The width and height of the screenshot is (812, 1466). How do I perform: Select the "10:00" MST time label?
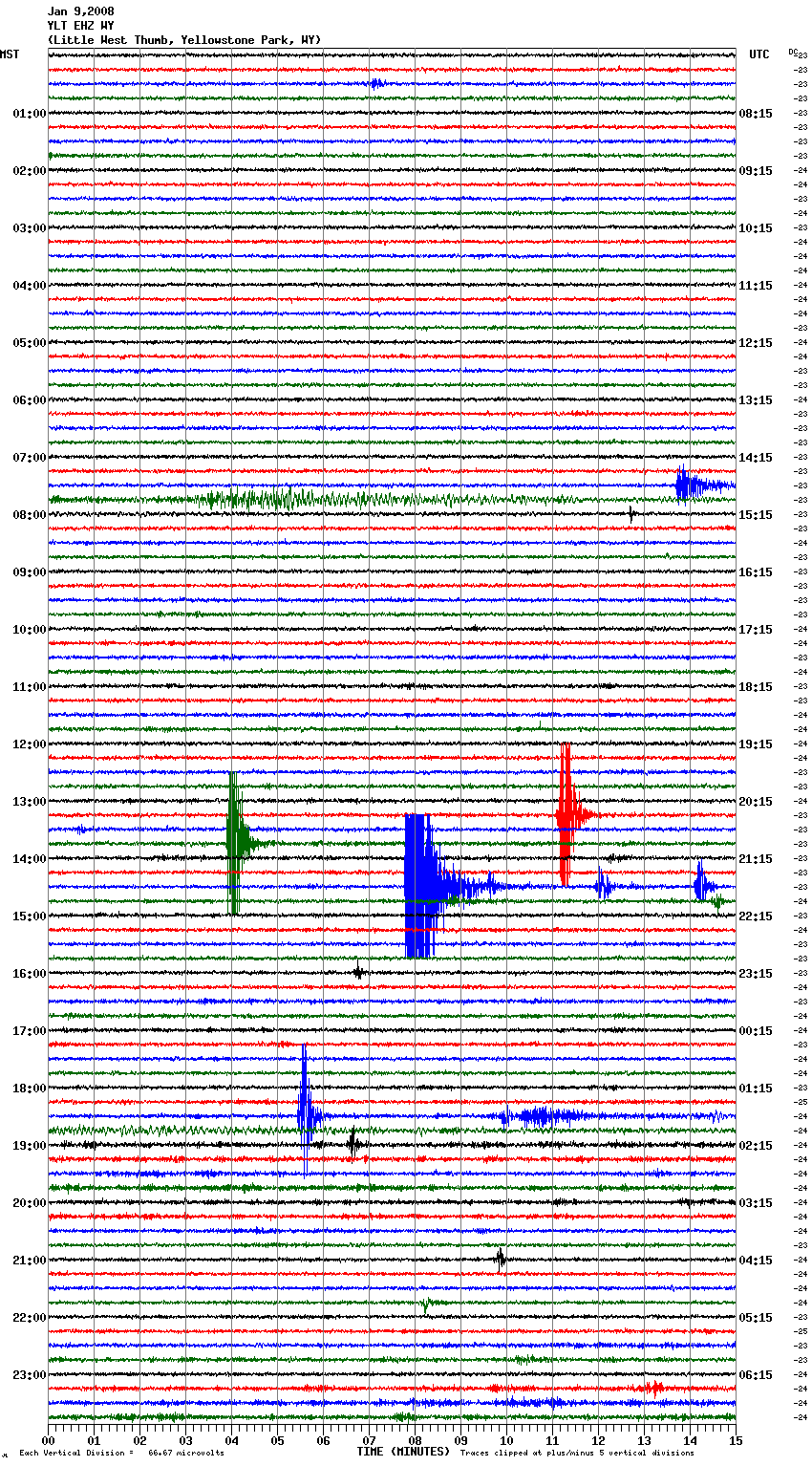[29, 630]
